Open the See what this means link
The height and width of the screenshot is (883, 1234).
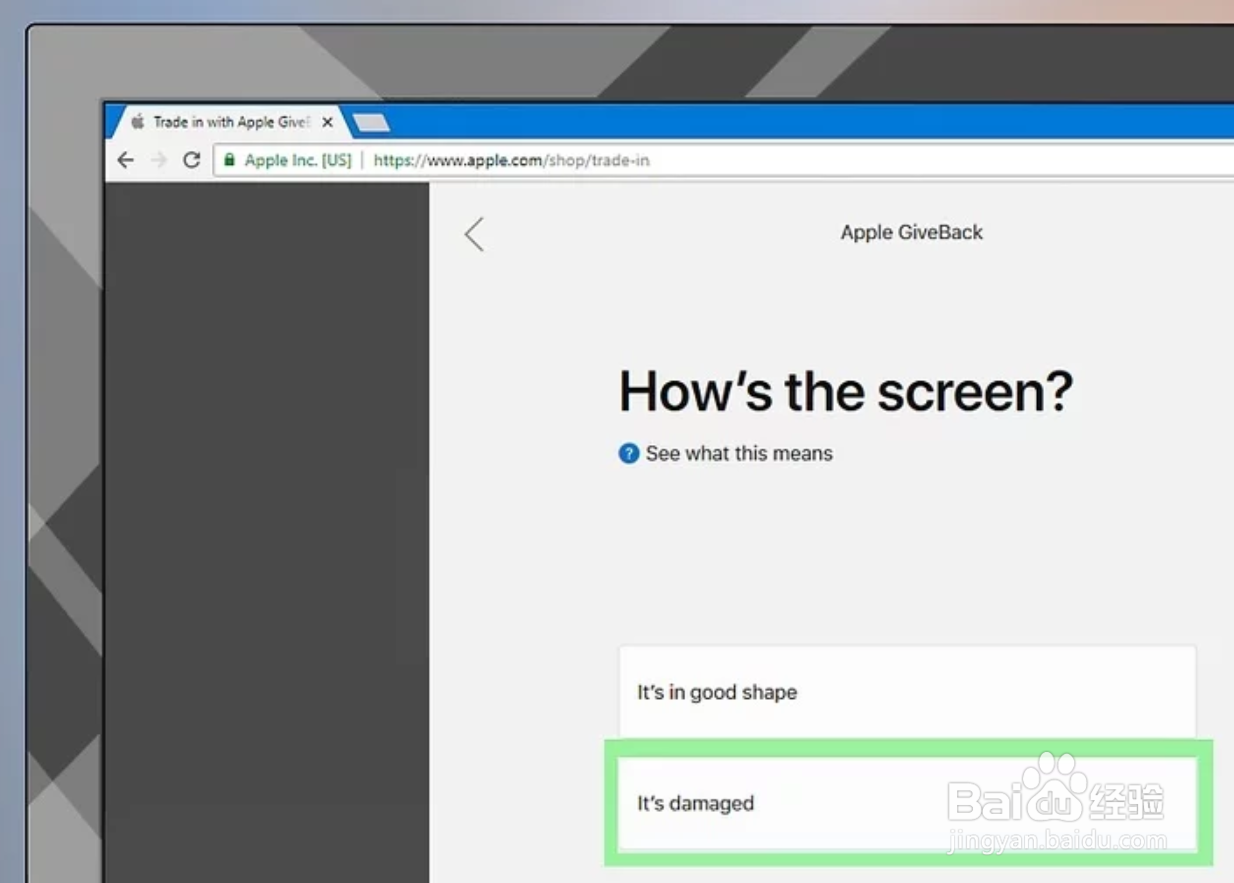tap(739, 454)
